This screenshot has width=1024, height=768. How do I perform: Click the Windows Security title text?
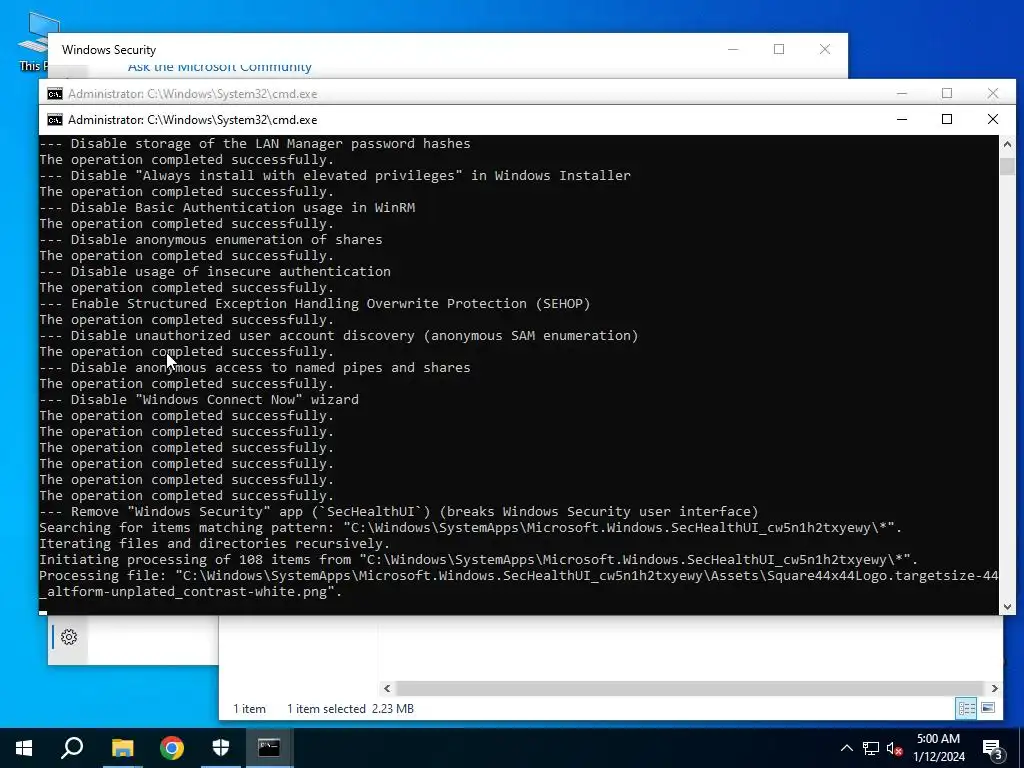pos(109,50)
